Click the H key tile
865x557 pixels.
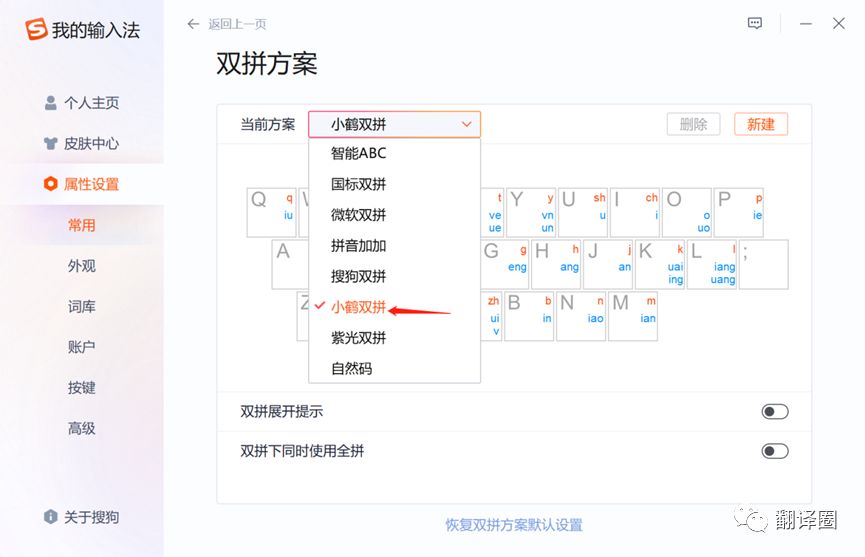pyautogui.click(x=556, y=264)
